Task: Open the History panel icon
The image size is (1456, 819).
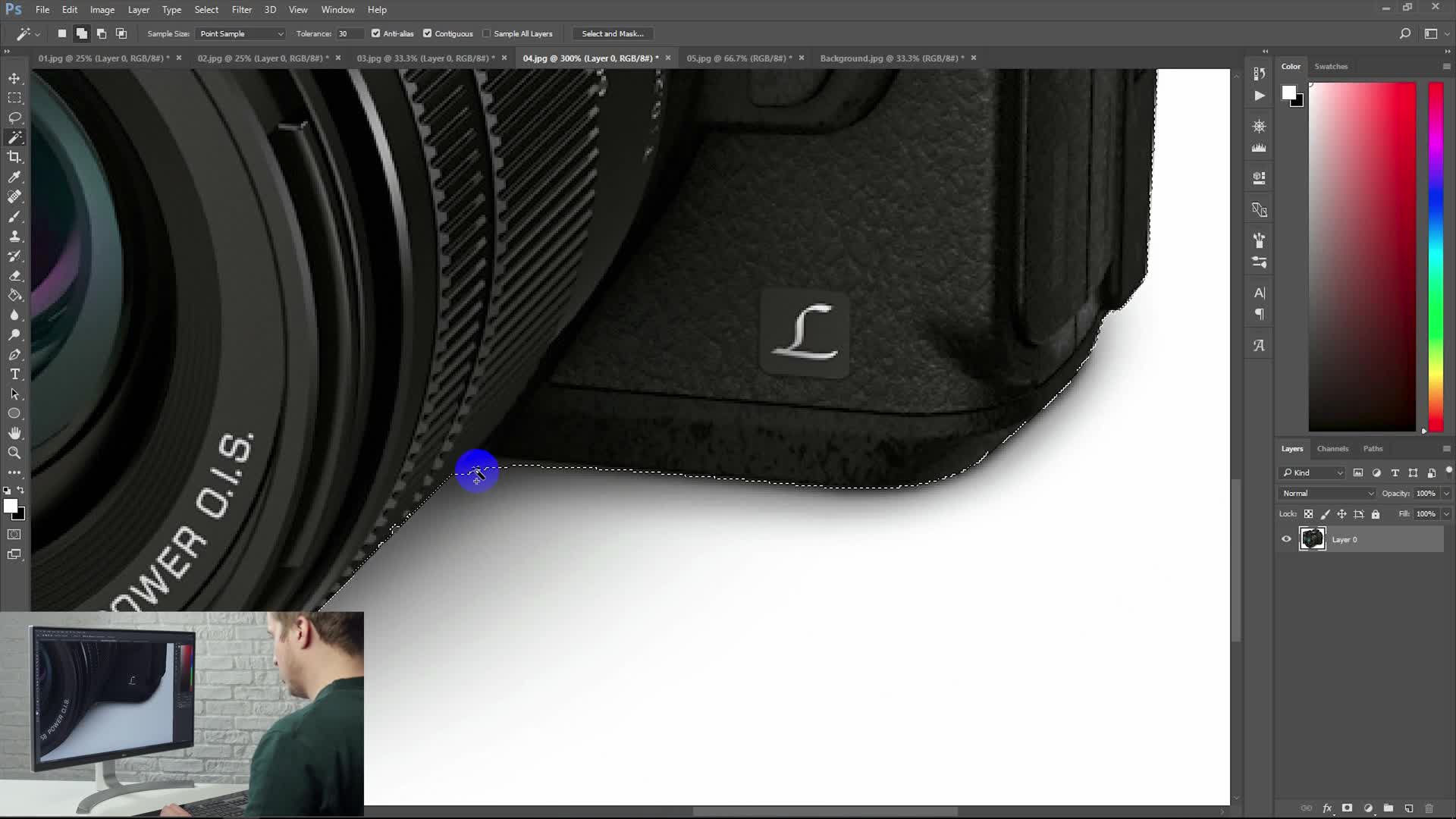Action: point(1259,74)
